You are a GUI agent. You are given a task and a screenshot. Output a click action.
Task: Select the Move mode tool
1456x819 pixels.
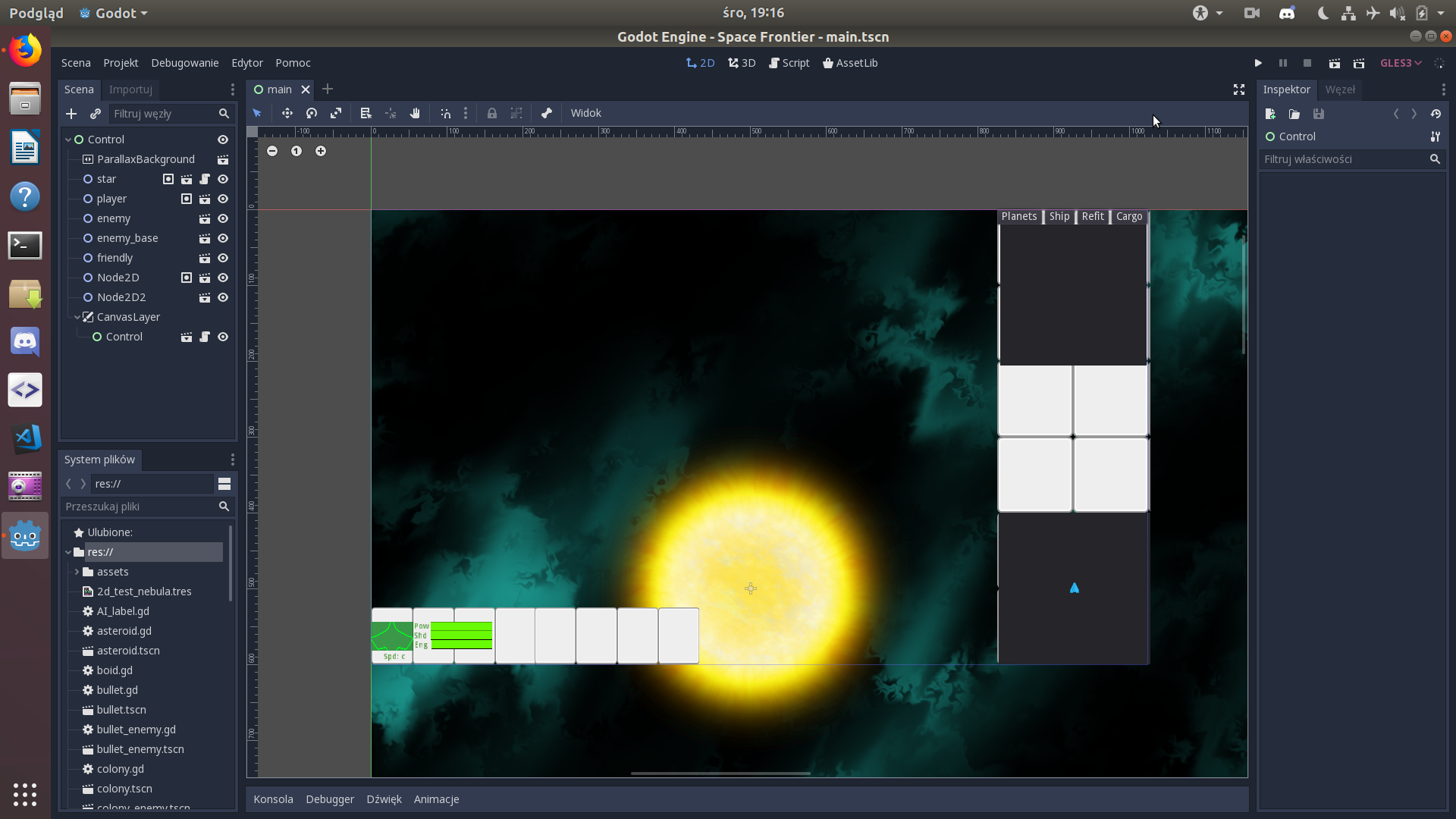287,113
